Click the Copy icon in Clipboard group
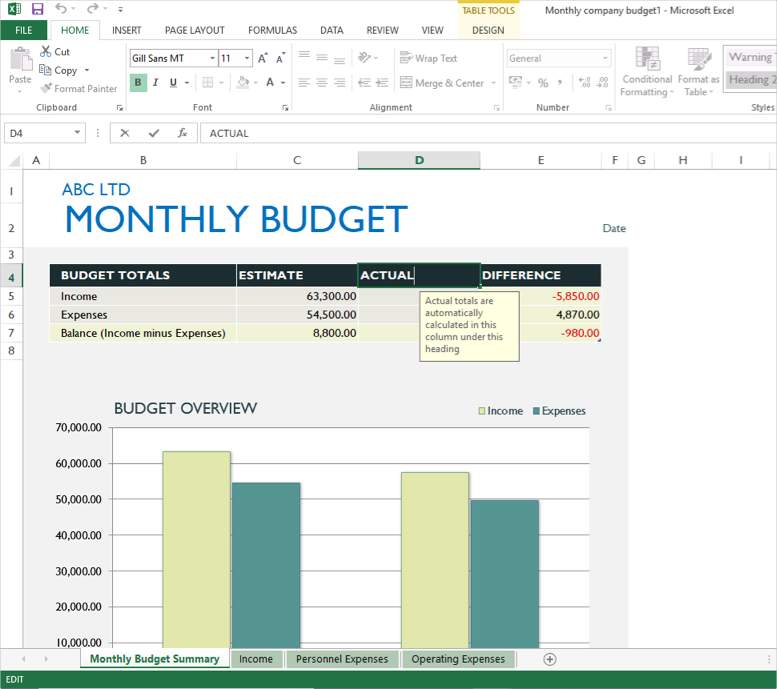 (46, 70)
